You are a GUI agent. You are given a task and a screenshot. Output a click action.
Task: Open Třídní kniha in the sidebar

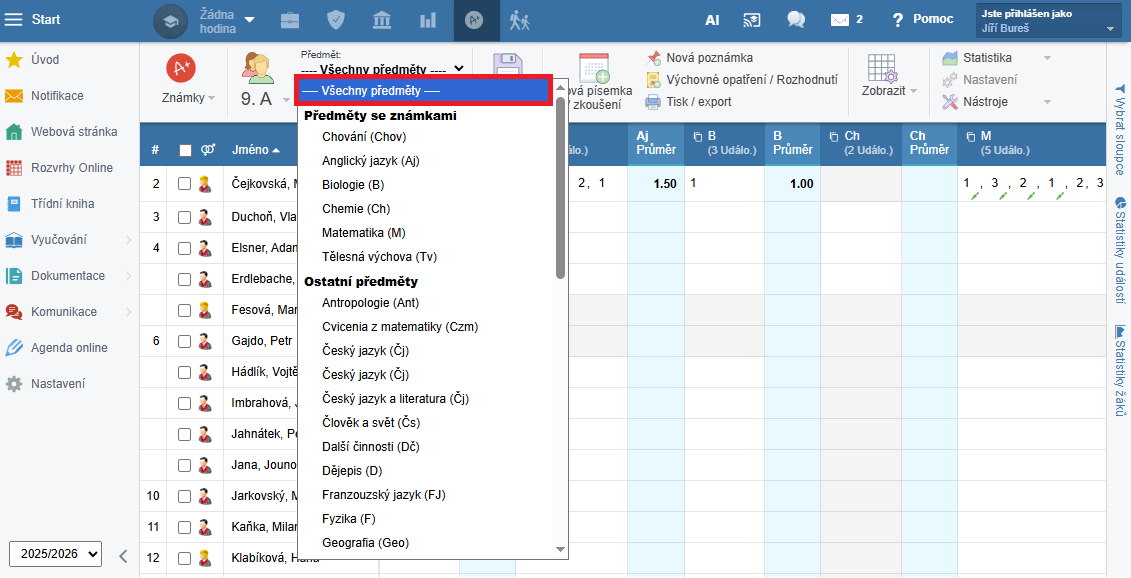click(62, 204)
